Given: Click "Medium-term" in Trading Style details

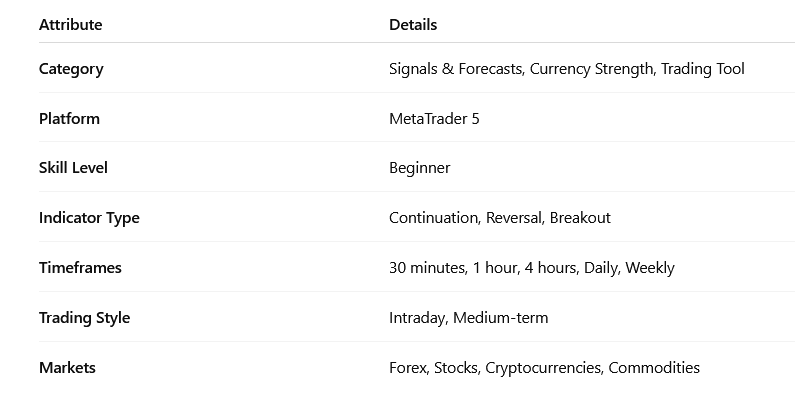Looking at the screenshot, I should tap(500, 318).
